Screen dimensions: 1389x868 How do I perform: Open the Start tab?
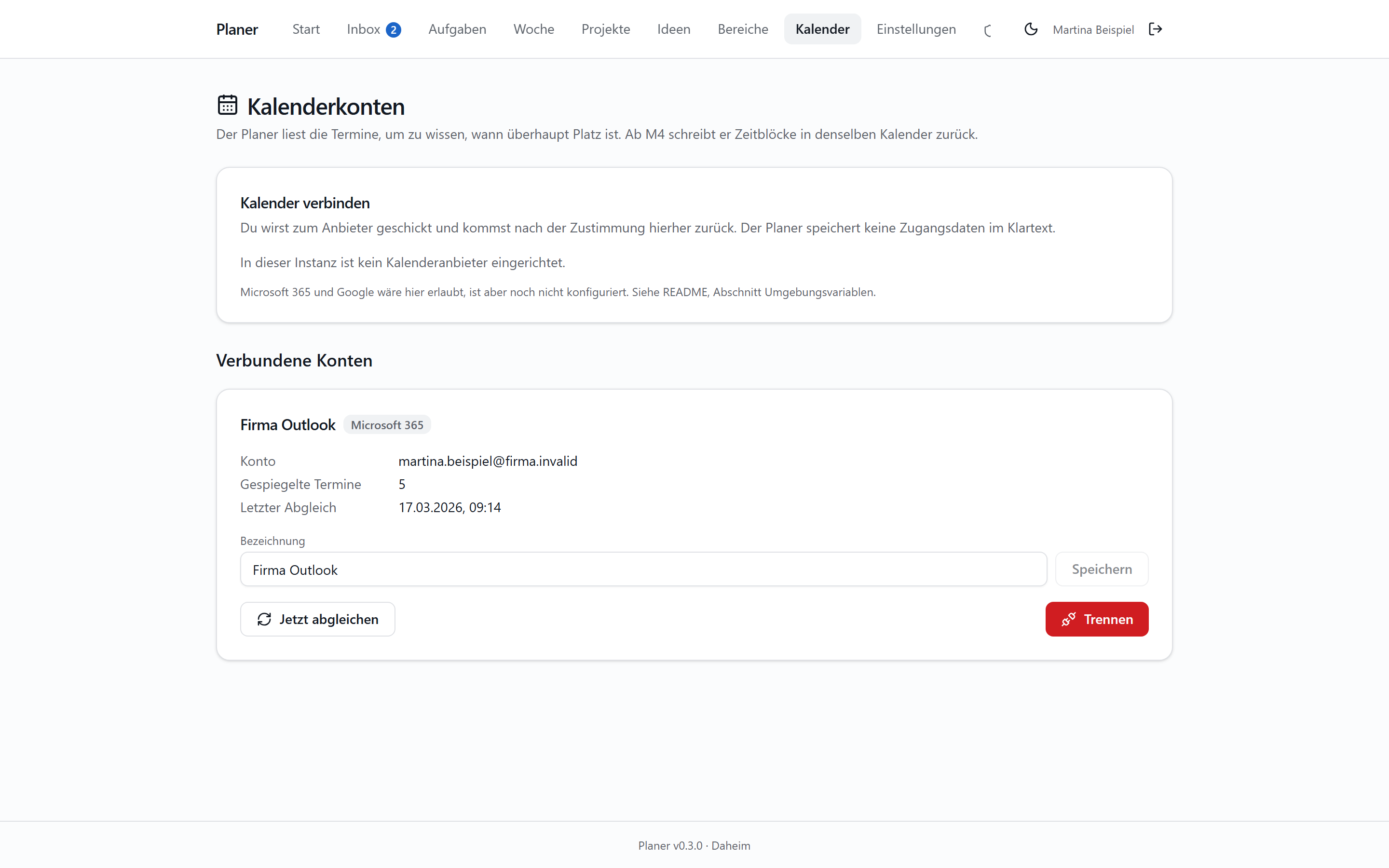click(x=306, y=29)
